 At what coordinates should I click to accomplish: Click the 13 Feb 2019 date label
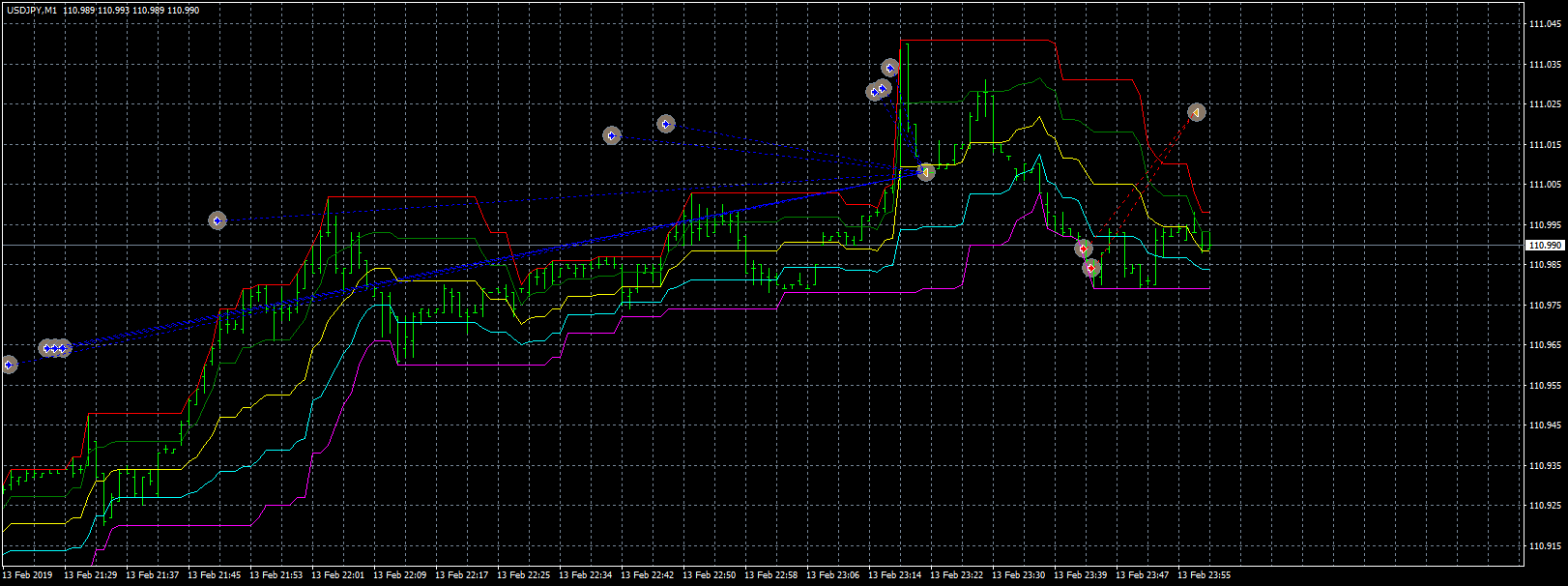click(27, 575)
